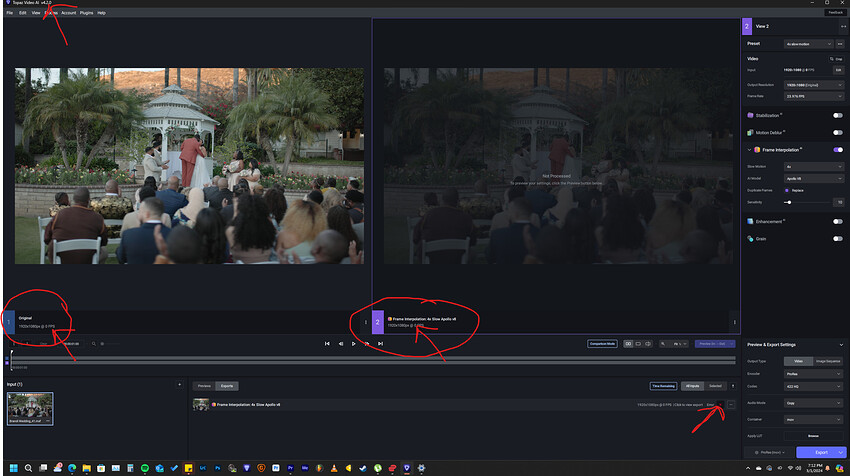Open the preset options three-dot menu

coord(840,44)
